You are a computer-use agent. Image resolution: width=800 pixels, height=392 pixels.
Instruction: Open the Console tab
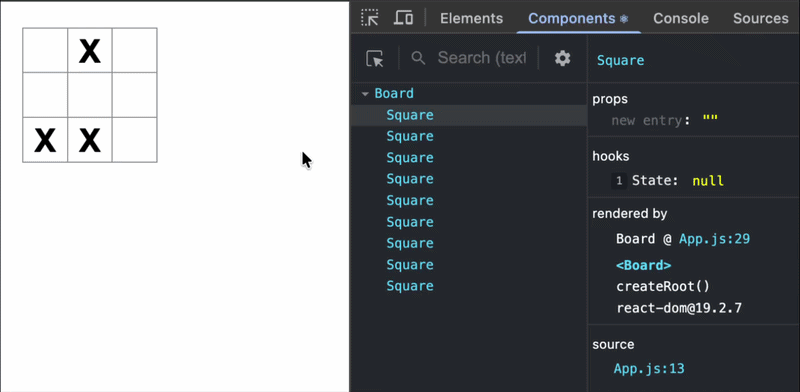tap(681, 18)
